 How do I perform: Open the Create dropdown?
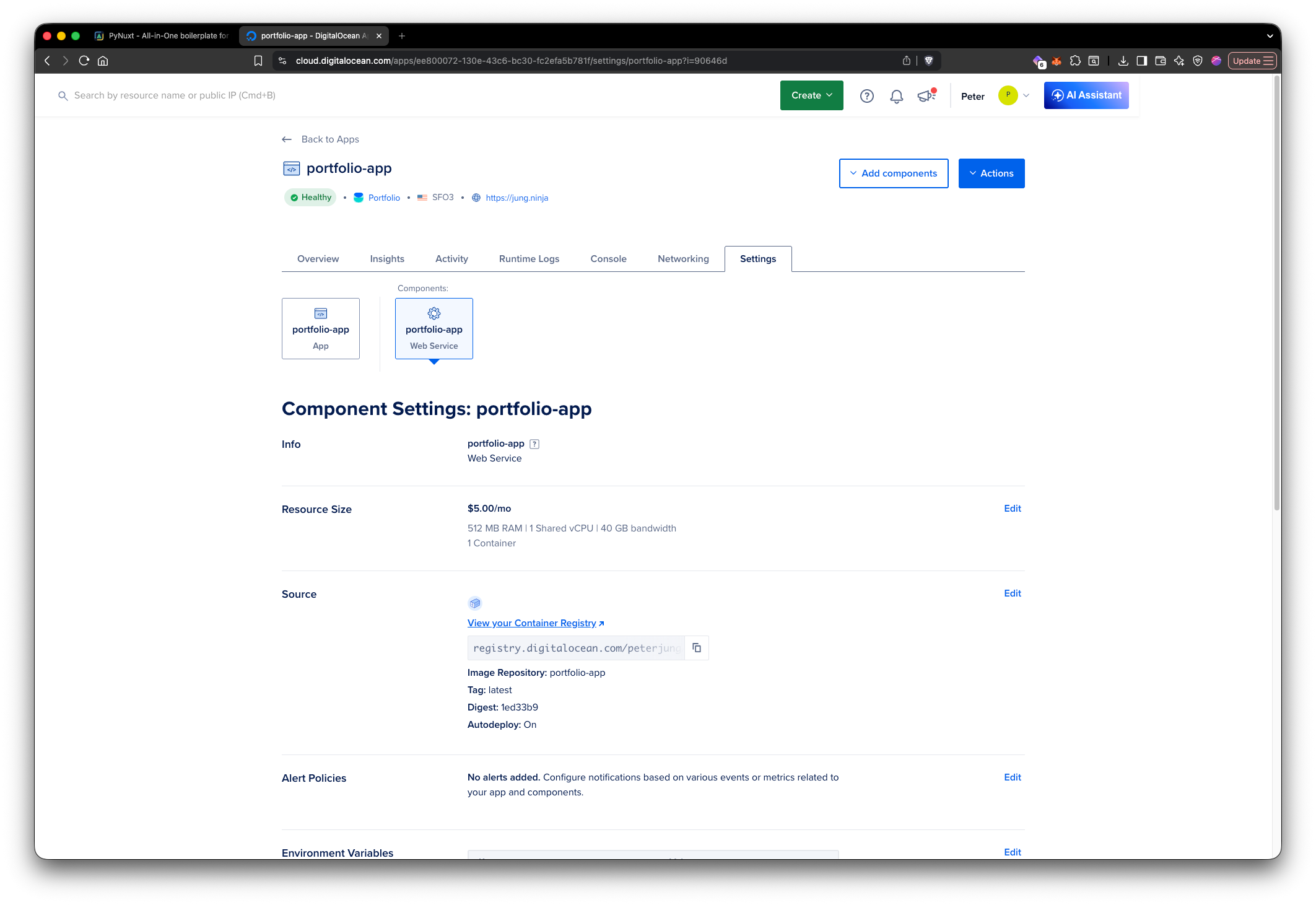811,95
